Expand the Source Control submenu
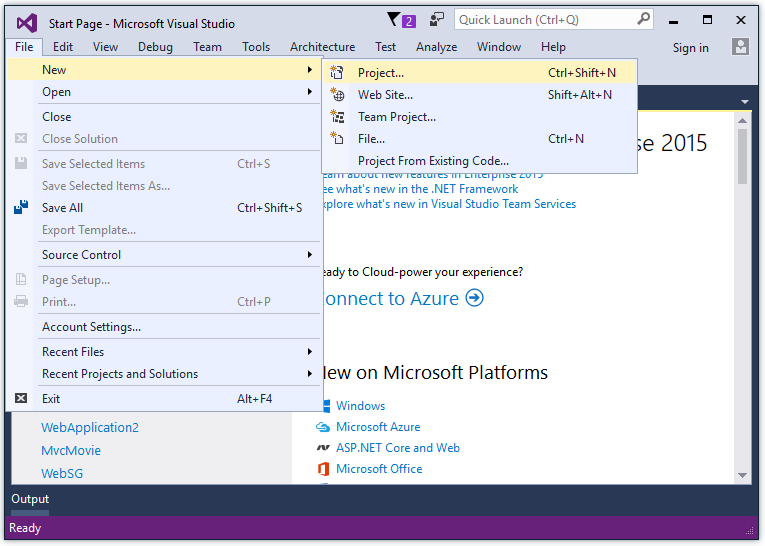Image resolution: width=765 pixels, height=546 pixels. 310,255
